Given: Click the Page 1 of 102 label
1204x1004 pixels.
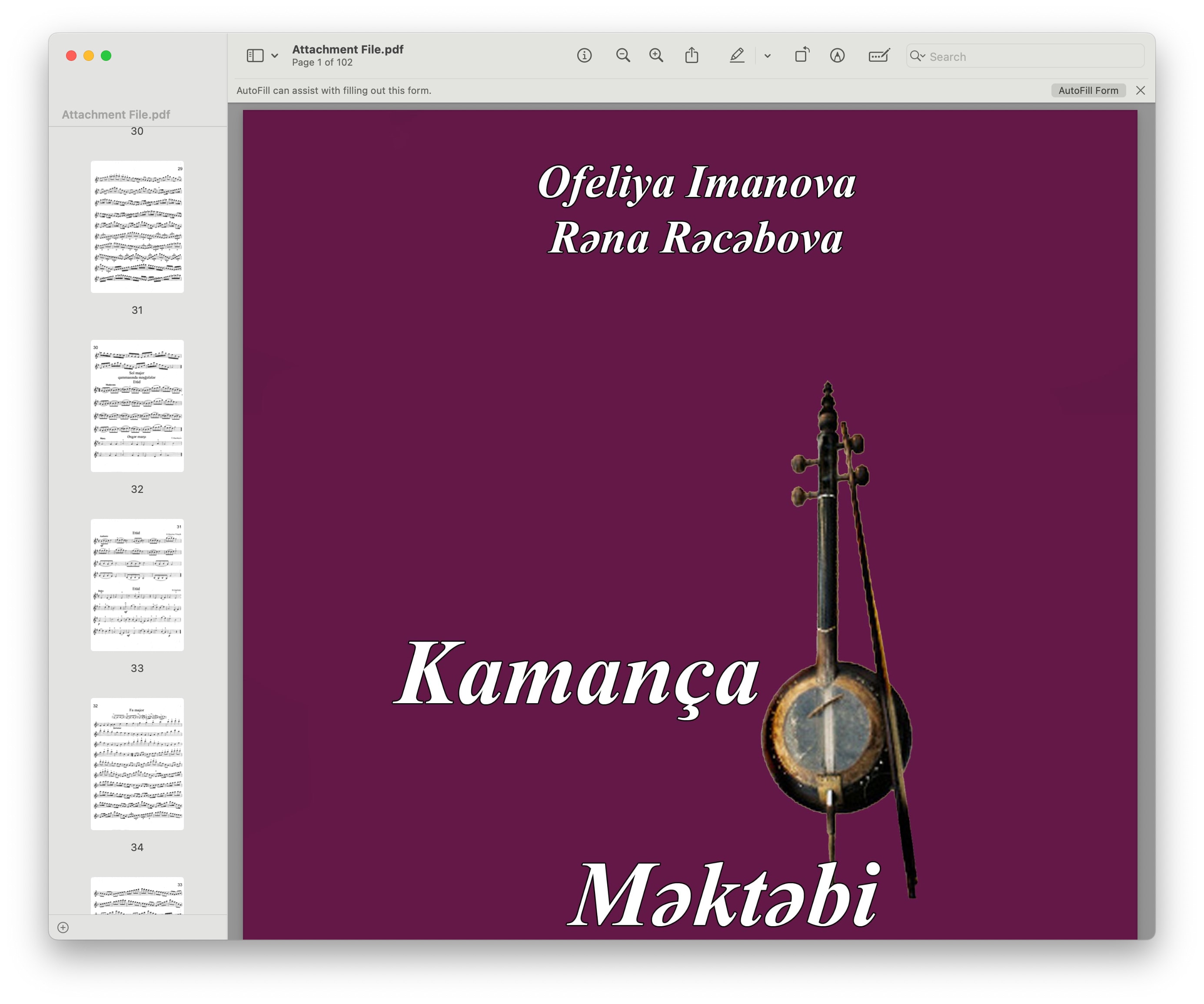Looking at the screenshot, I should tap(322, 63).
